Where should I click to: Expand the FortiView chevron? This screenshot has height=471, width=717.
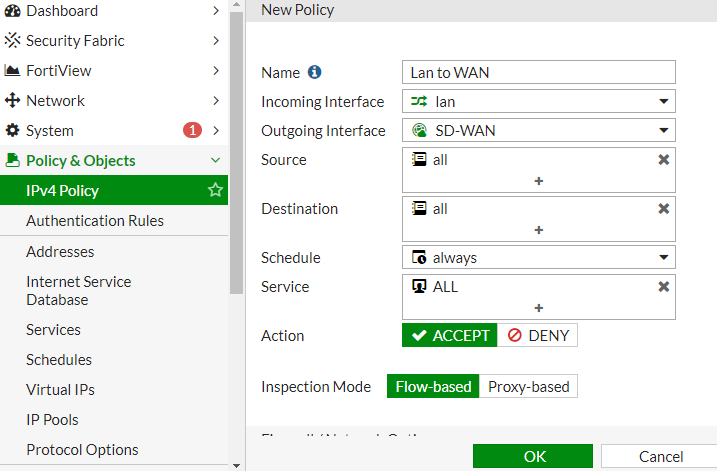tap(216, 70)
